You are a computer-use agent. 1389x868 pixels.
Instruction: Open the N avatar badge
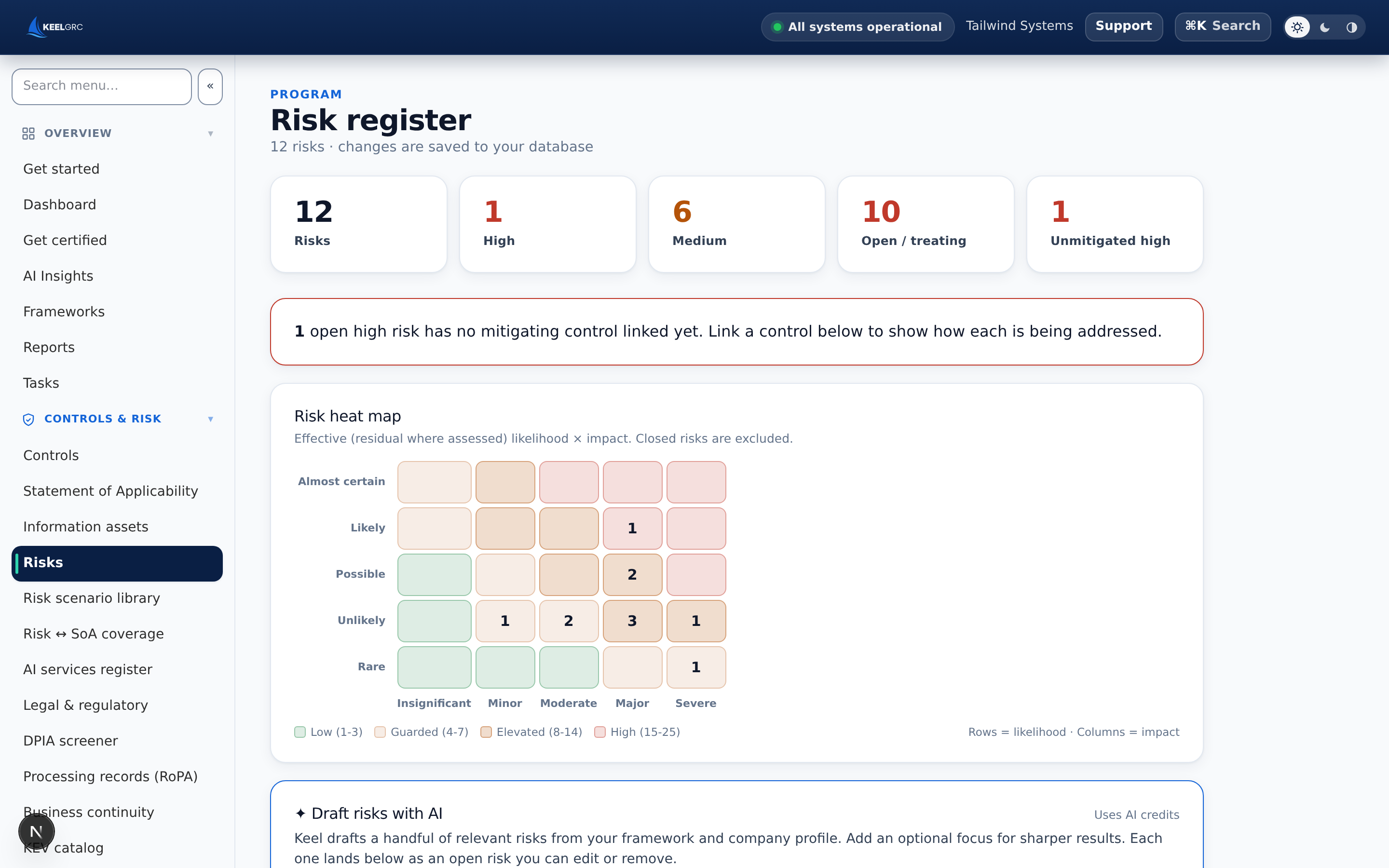tap(36, 831)
